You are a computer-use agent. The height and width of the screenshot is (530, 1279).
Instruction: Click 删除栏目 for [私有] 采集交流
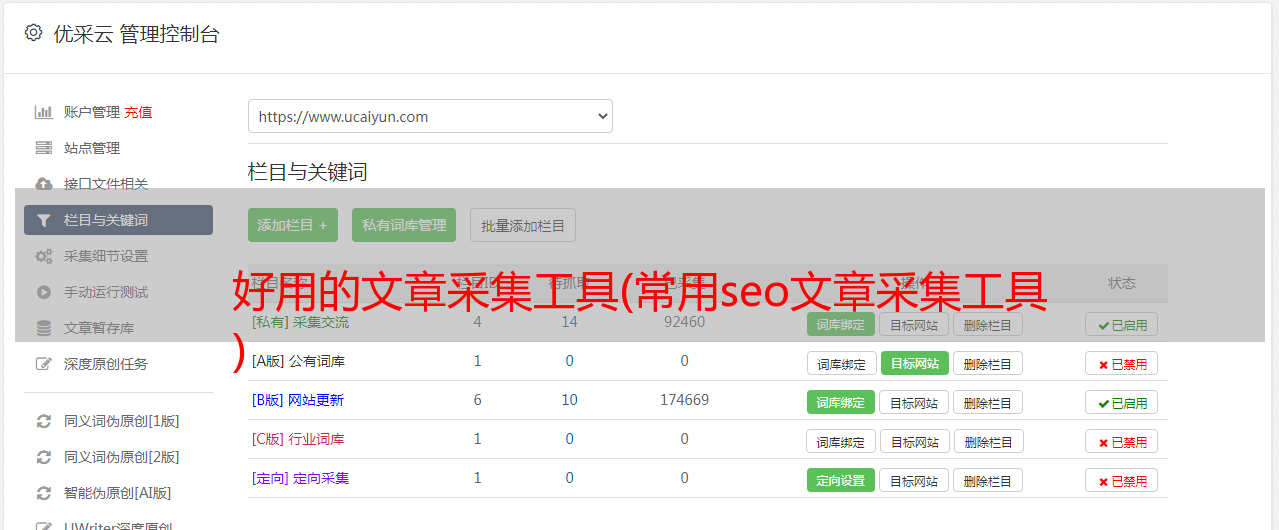coord(988,324)
